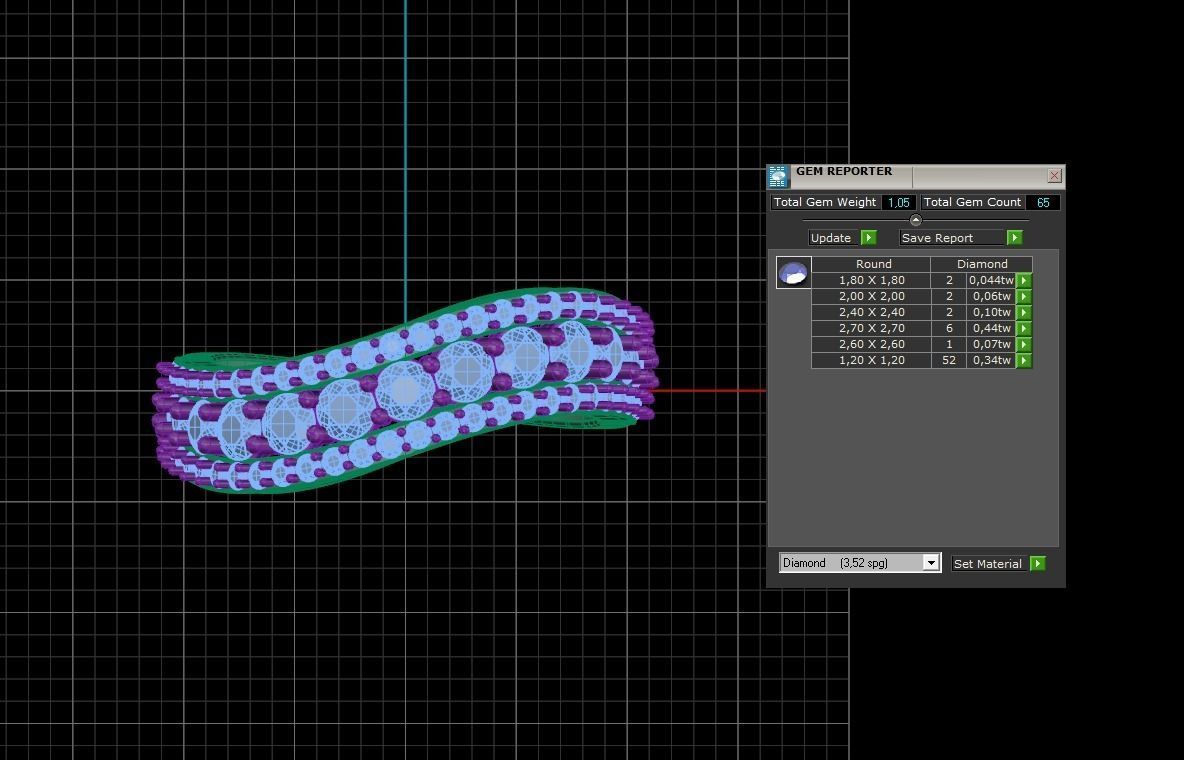The height and width of the screenshot is (760, 1184).
Task: Click the Update text button
Action: click(833, 238)
